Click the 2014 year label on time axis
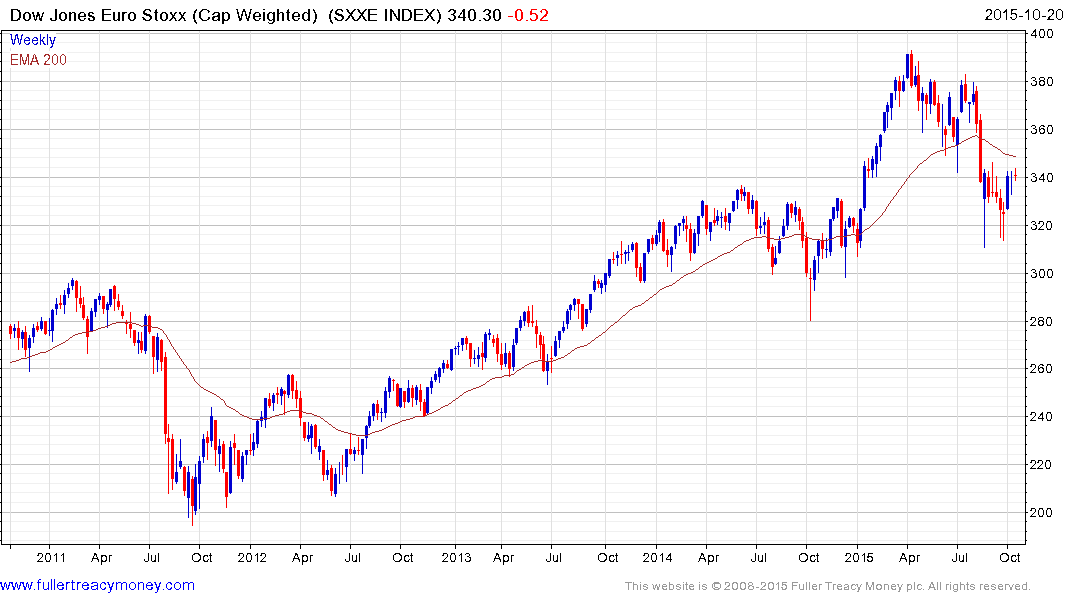The image size is (1075, 600). [x=657, y=557]
